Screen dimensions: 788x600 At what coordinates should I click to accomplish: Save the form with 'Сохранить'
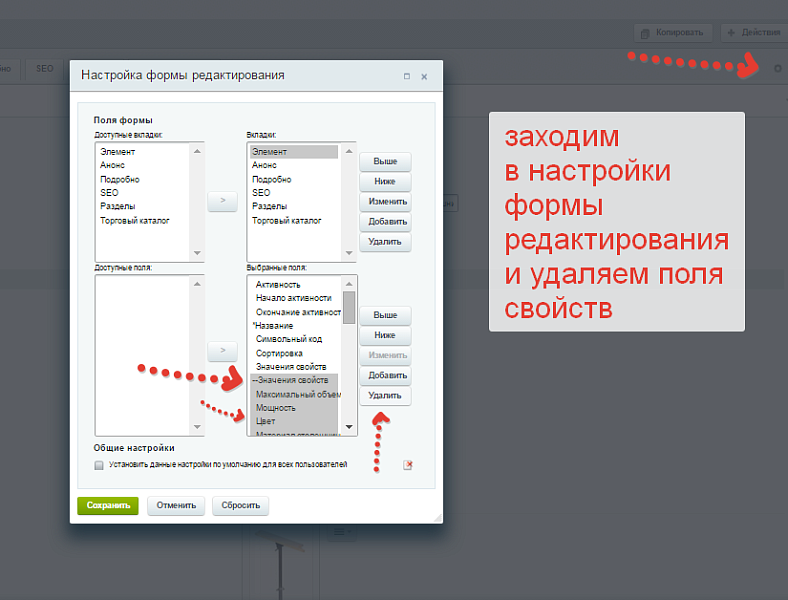[108, 505]
